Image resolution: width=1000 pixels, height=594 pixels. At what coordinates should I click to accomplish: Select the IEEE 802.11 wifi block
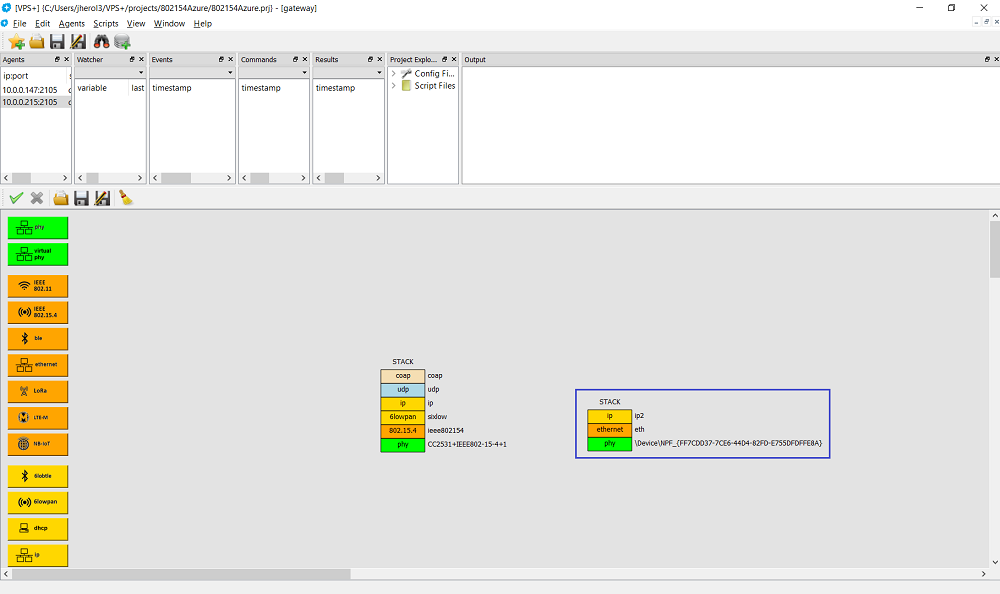(x=38, y=286)
